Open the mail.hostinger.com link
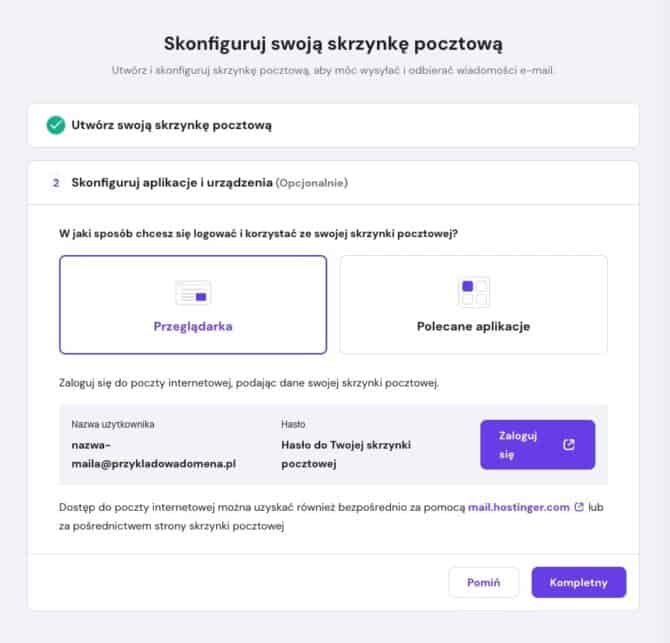 (519, 508)
